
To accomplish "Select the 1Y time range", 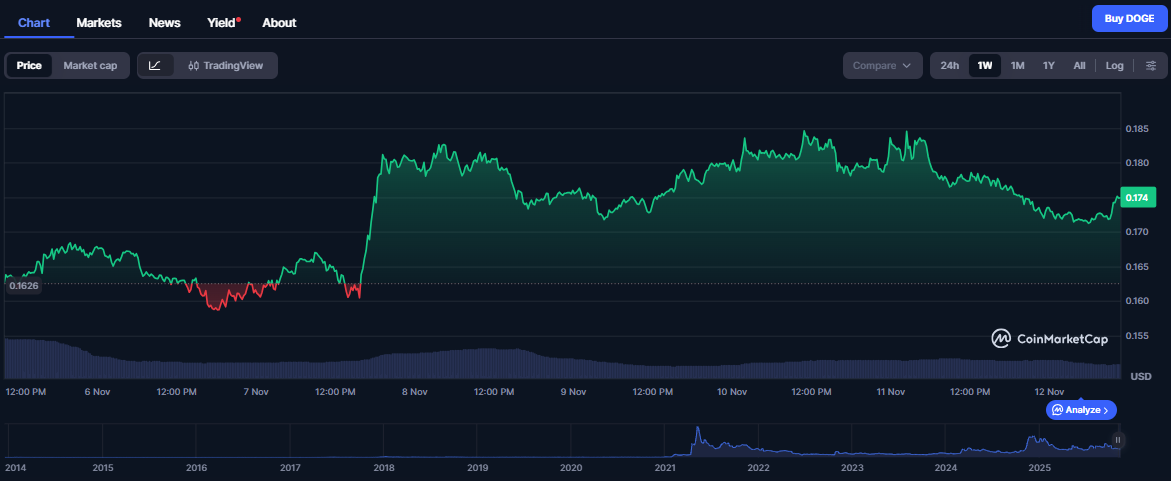I will tap(1049, 66).
